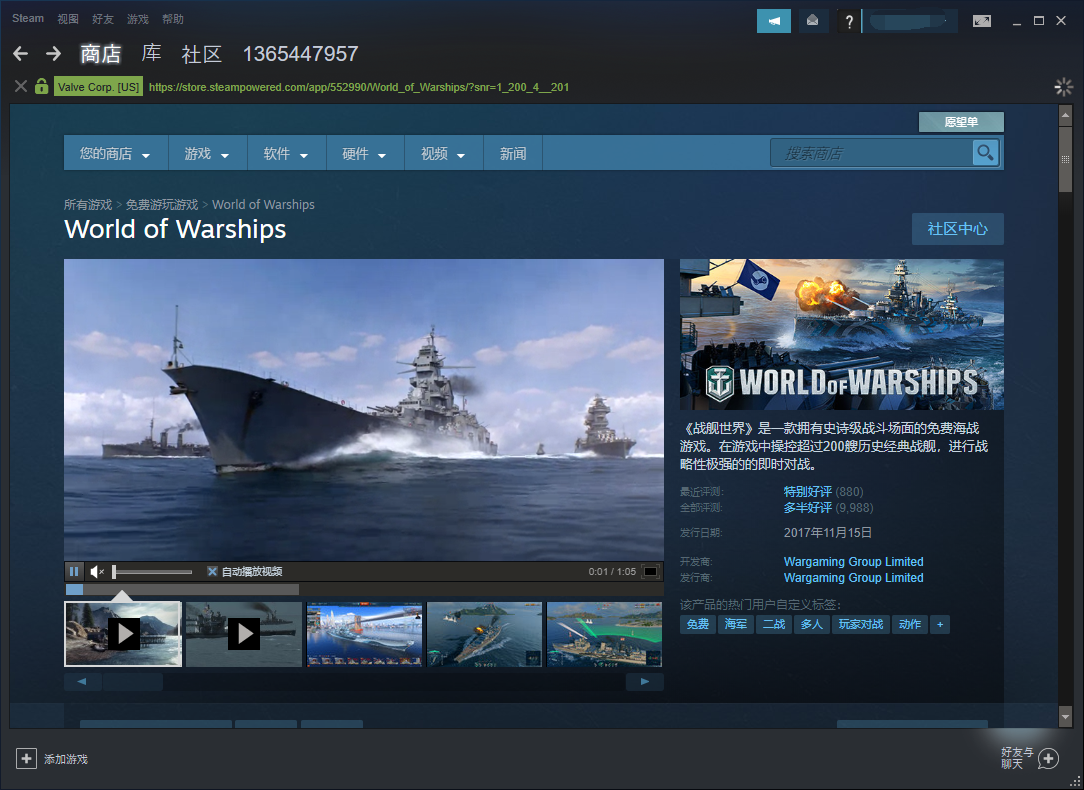
Task: Click the plus icon to add game
Action: 26,758
